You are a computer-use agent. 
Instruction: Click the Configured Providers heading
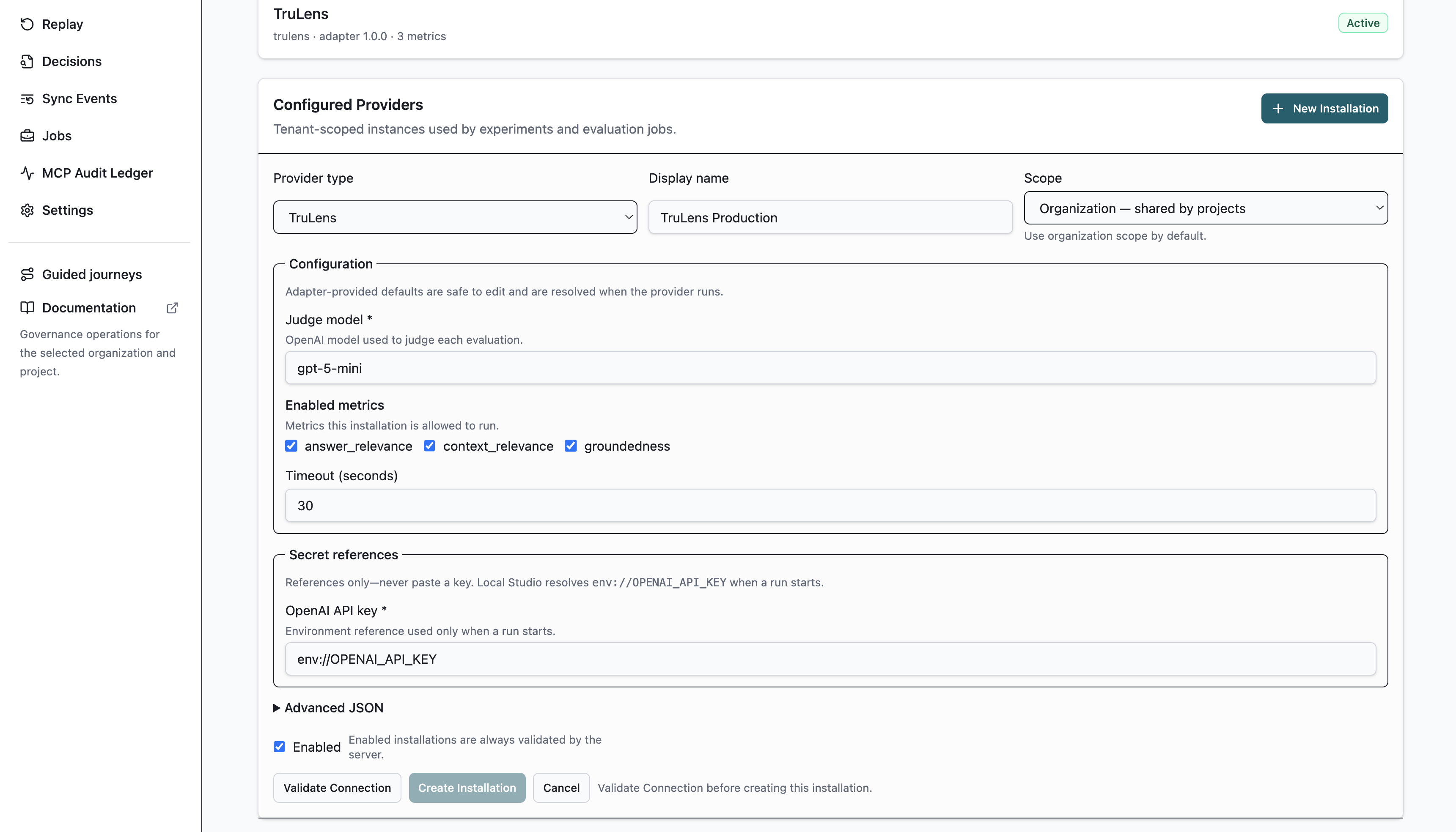click(348, 104)
